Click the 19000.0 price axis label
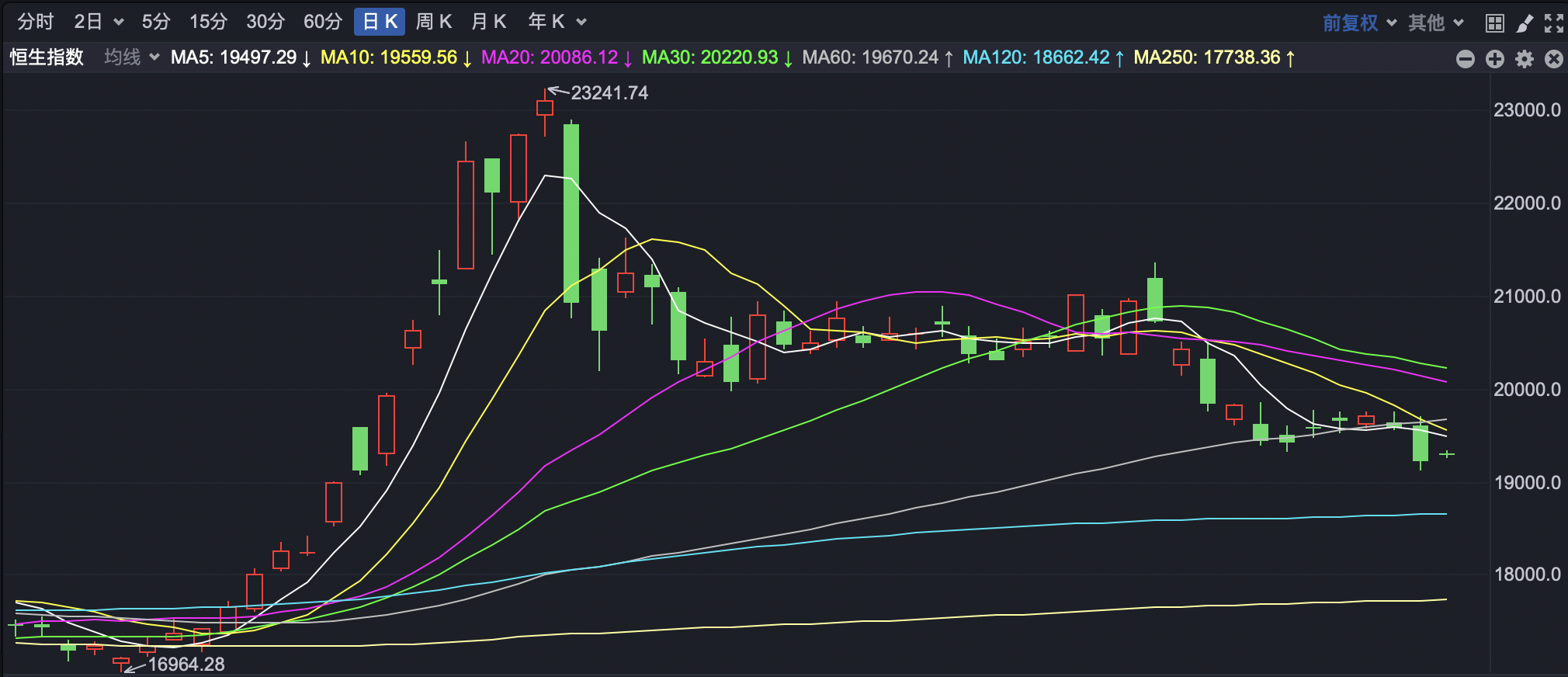The height and width of the screenshot is (677, 1568). coord(1527,483)
